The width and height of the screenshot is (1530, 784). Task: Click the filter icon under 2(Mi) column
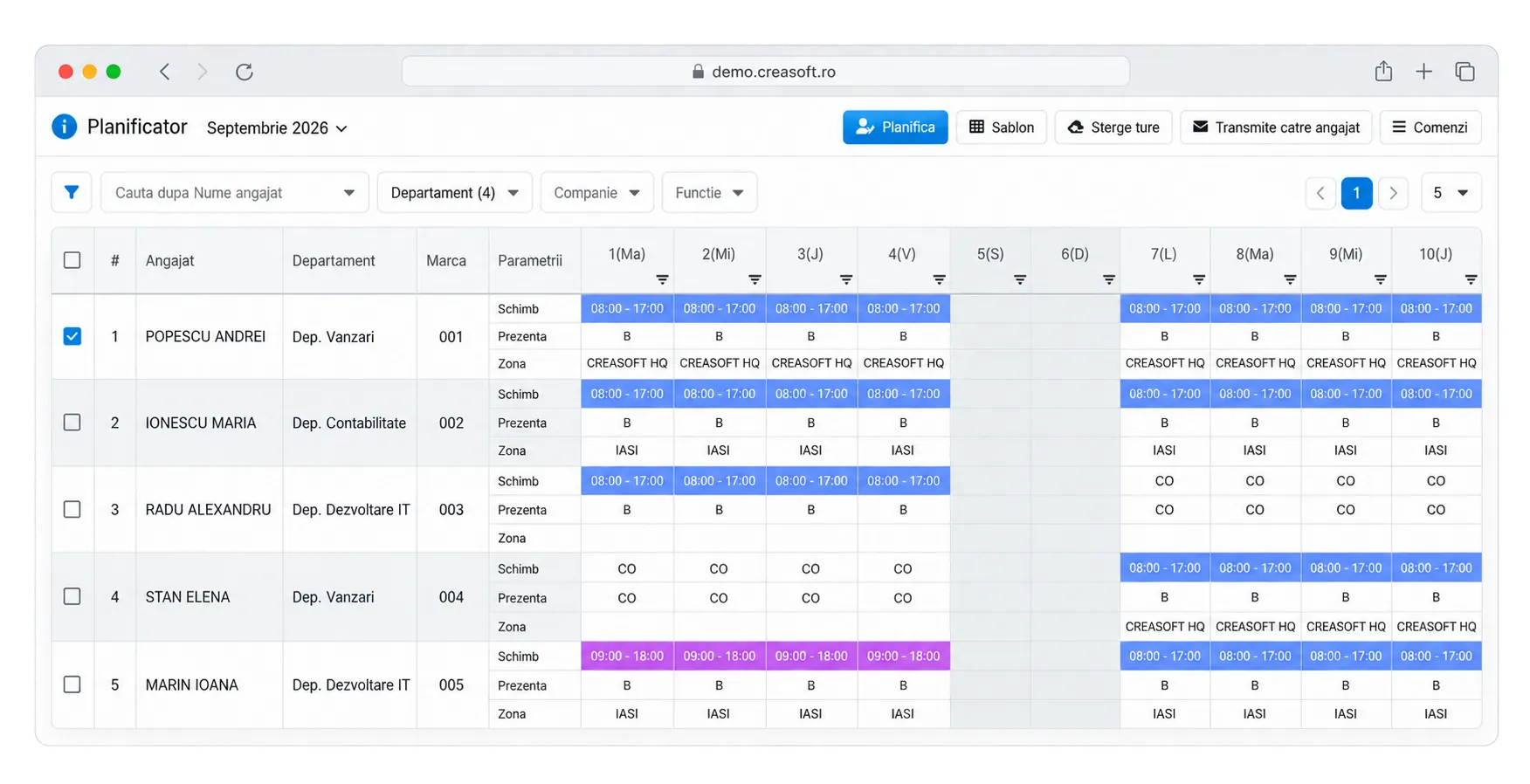click(x=755, y=279)
